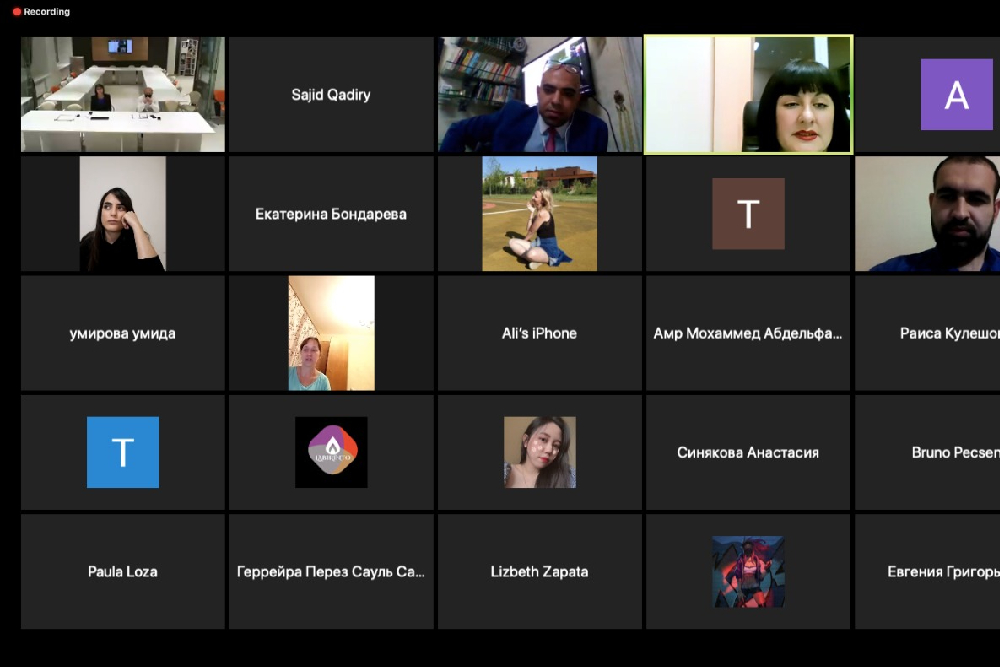Select video of woman in teal shirt
Image resolution: width=1000 pixels, height=667 pixels.
click(x=332, y=333)
